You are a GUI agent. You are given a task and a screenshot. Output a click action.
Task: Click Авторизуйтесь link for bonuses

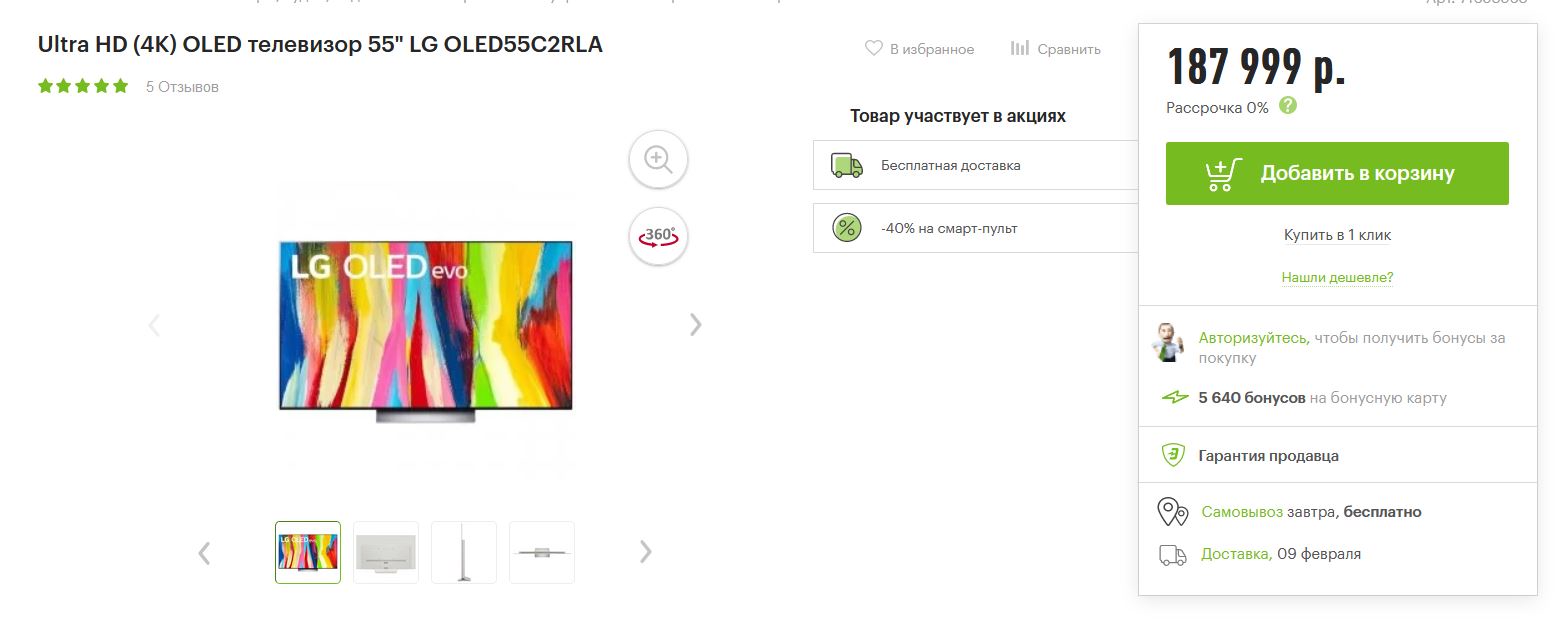click(1254, 338)
